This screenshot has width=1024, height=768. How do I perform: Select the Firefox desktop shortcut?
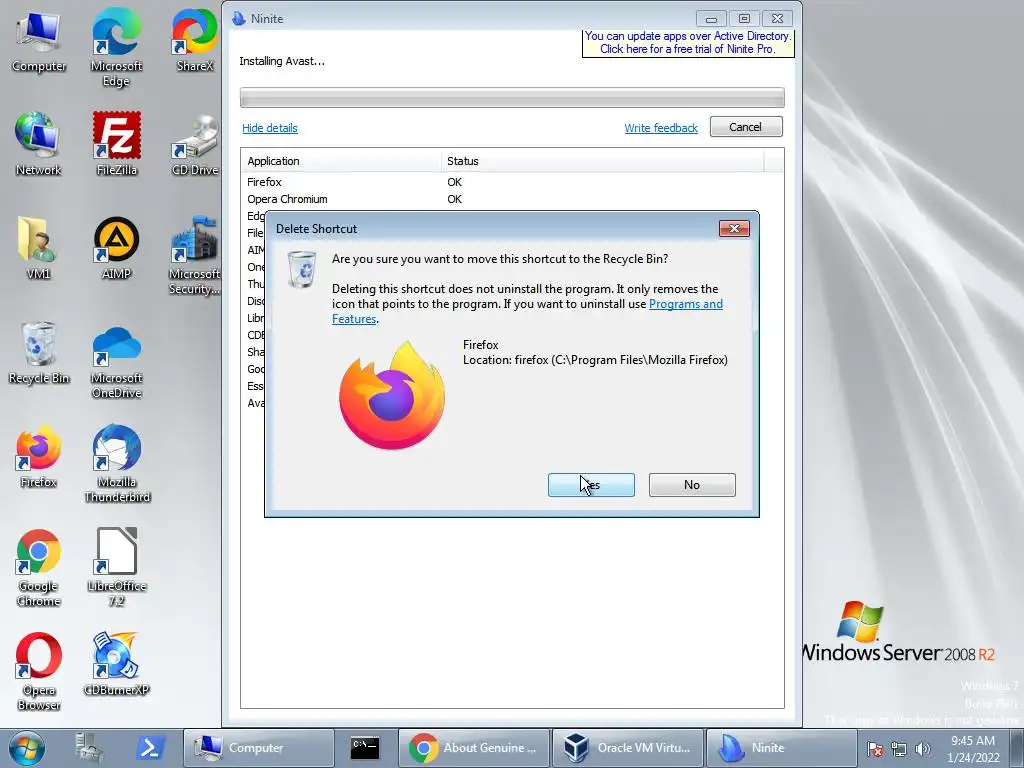click(x=39, y=456)
